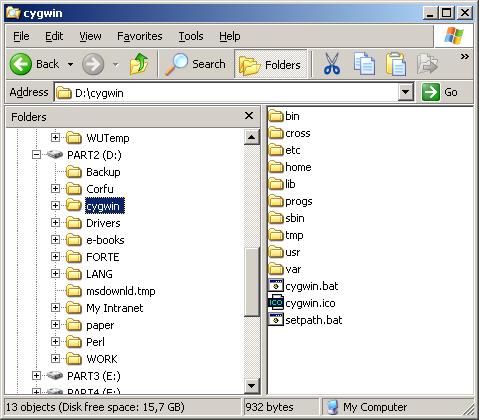
Task: Select msdownld.tmp folder in tree
Action: [111, 291]
